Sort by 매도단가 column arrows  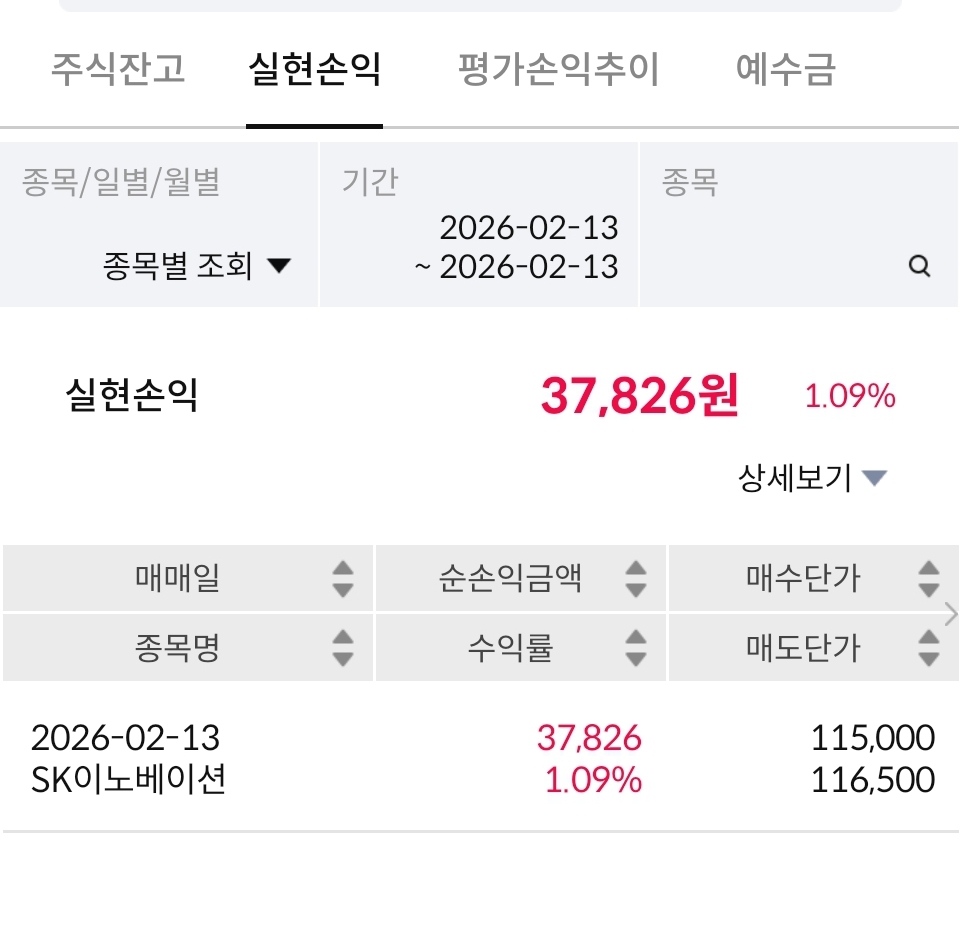tap(928, 648)
